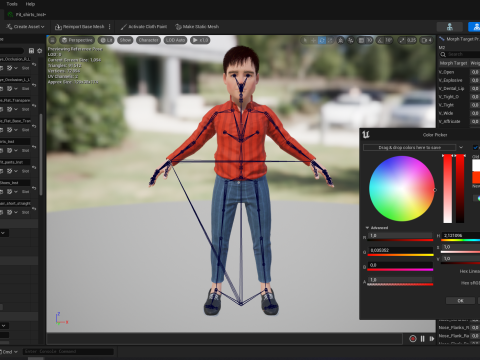
Task: Select the V_Wide morph target
Action: tap(446, 113)
